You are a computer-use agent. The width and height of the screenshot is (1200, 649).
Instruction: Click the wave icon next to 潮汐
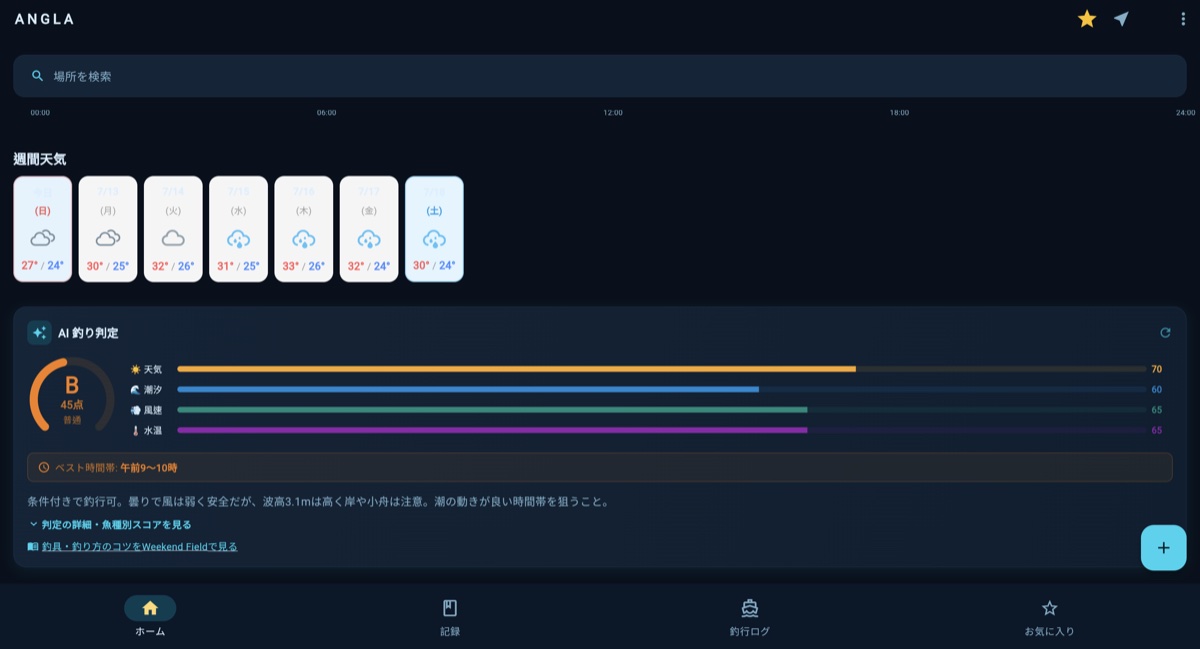135,389
